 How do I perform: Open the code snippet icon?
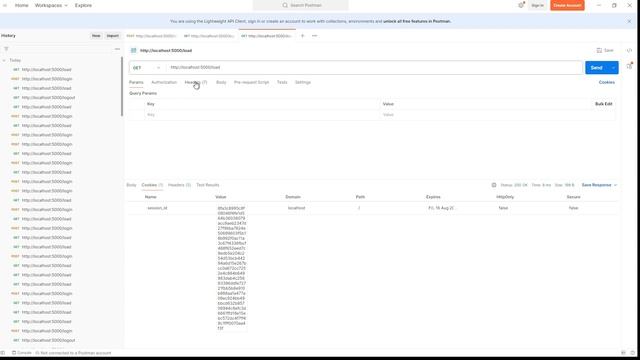[x=629, y=50]
